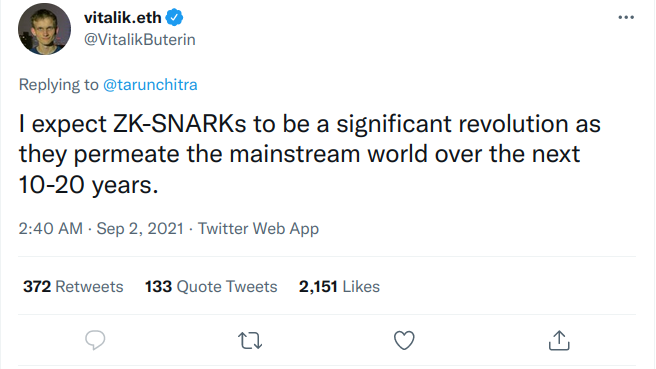Open the share upload-arrow icon

tap(559, 340)
